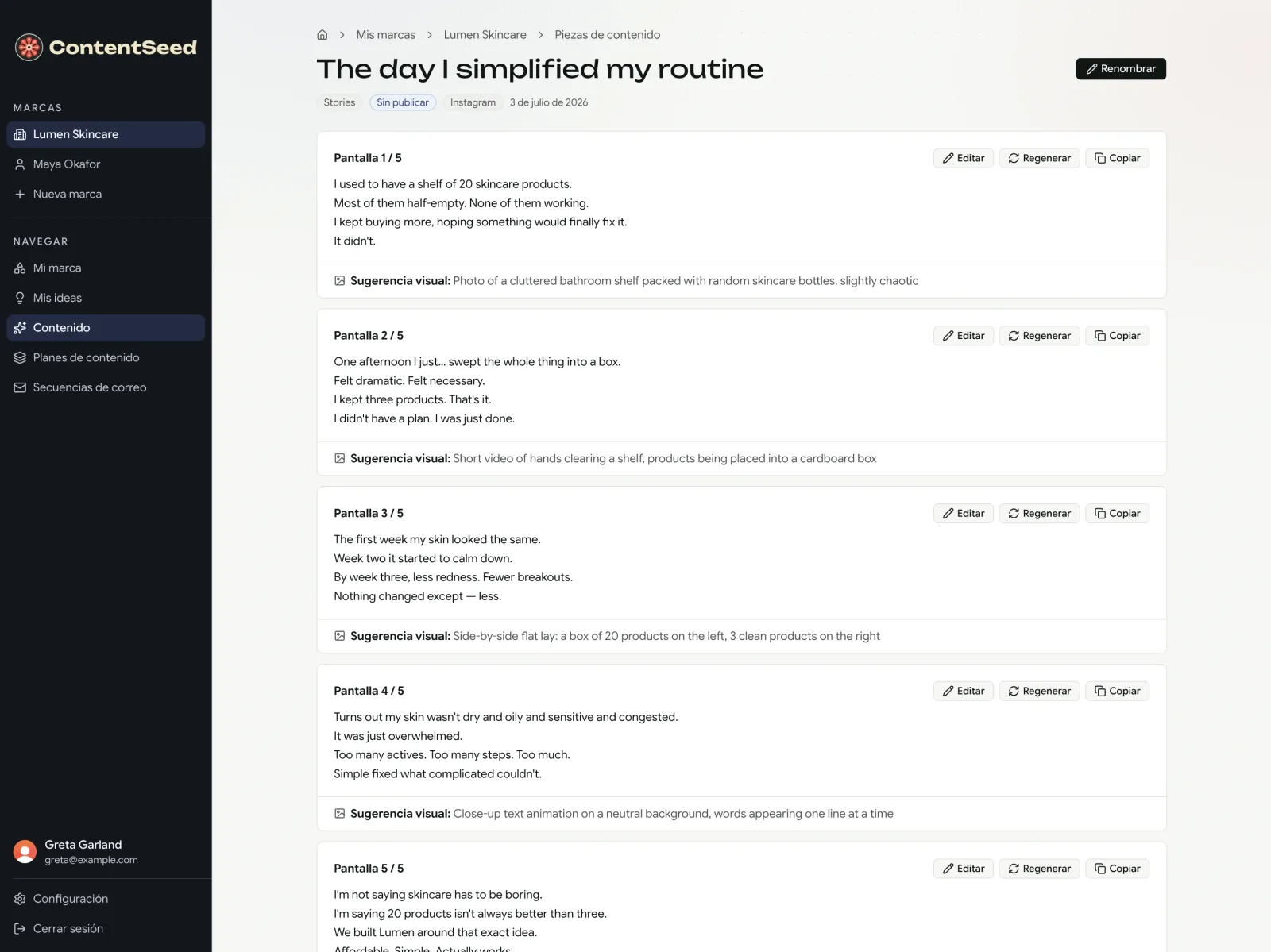
Task: Regenerate Pantalla 3 / 5
Action: pyautogui.click(x=1039, y=514)
